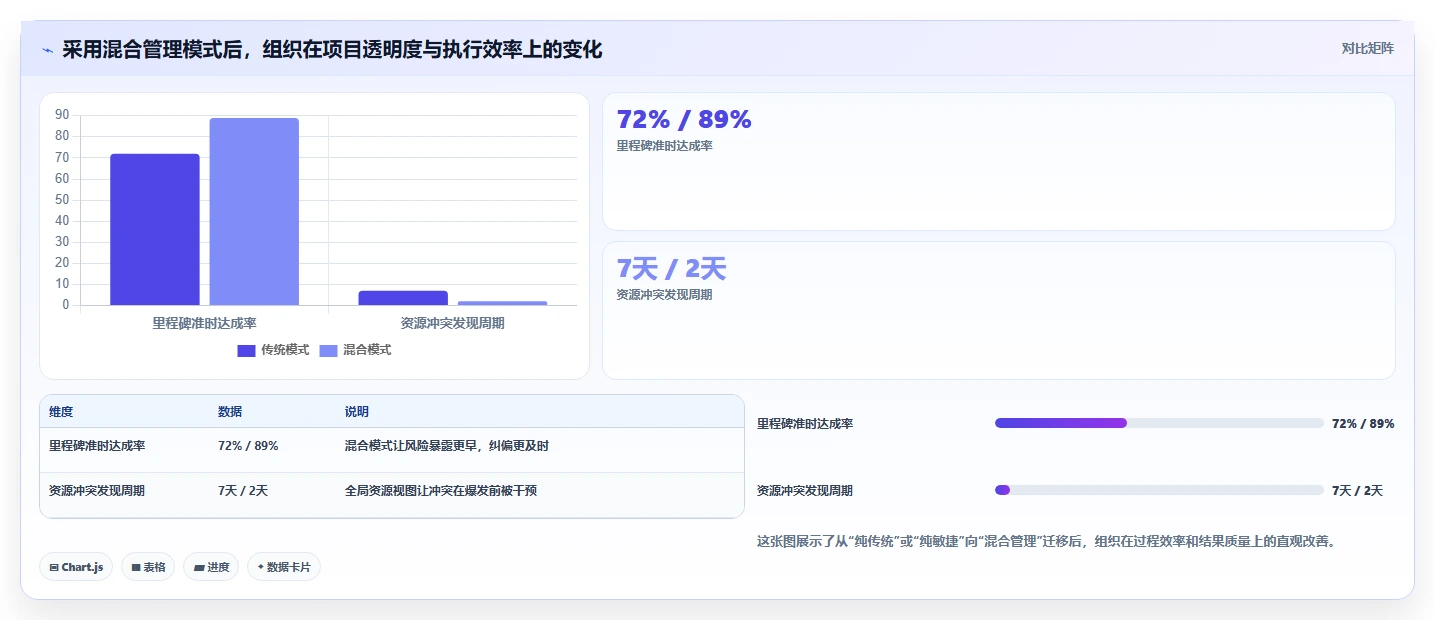Select the 72% / 89% data card value

pyautogui.click(x=684, y=119)
